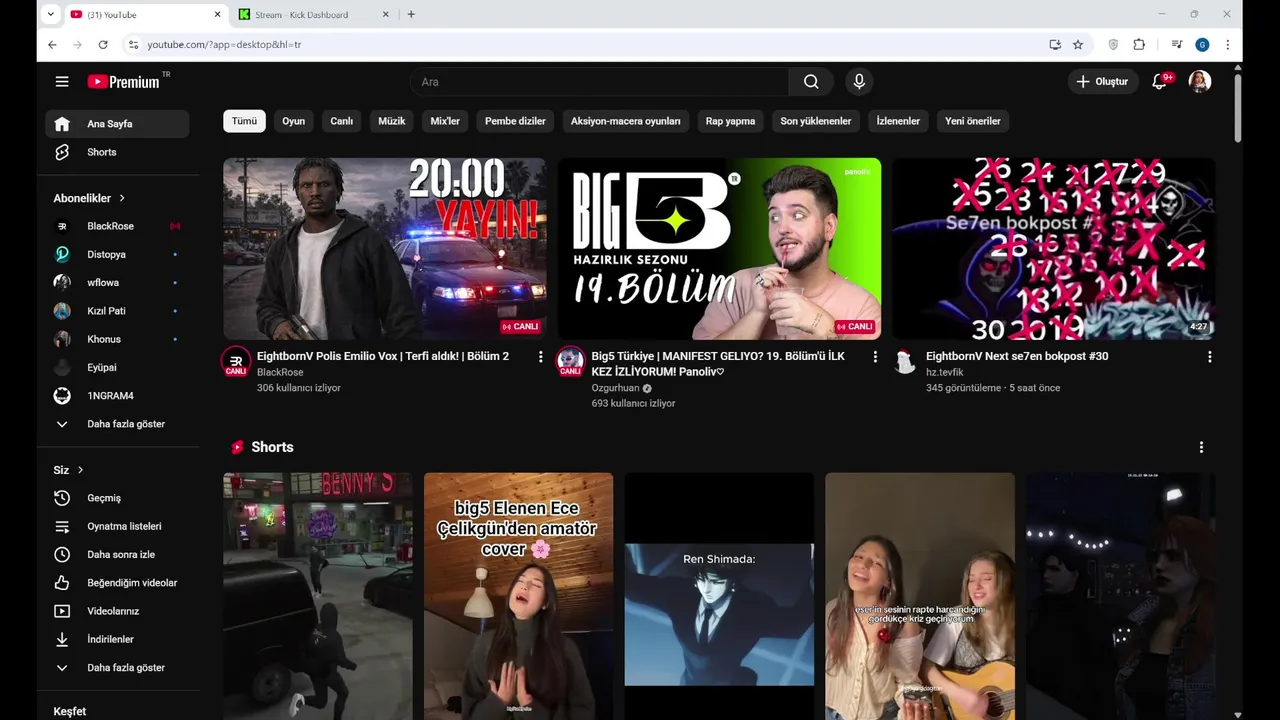Select the Oyun filter chip
The height and width of the screenshot is (720, 1280).
pos(293,121)
